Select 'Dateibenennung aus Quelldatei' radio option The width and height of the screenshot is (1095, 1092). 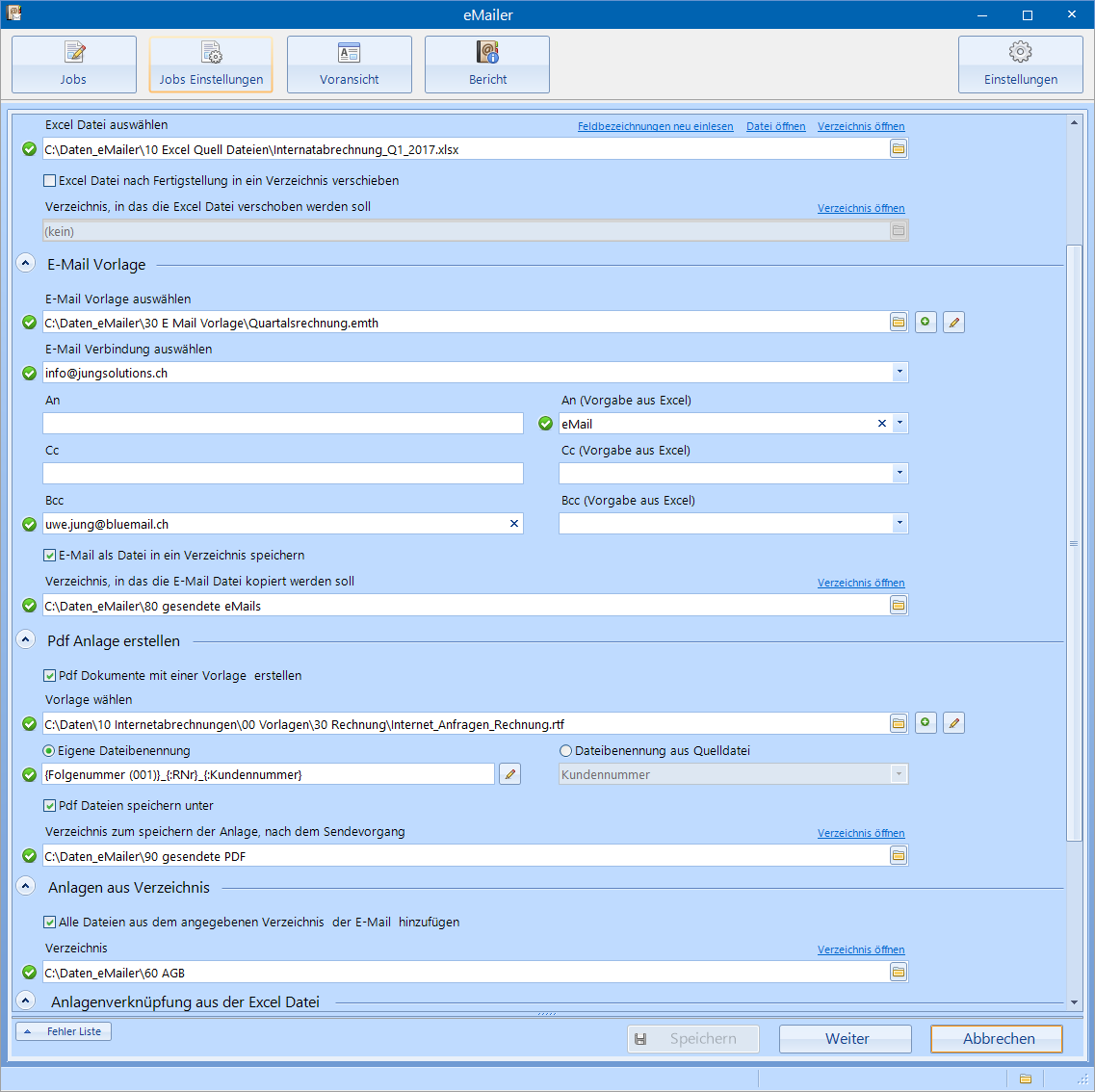click(x=565, y=751)
